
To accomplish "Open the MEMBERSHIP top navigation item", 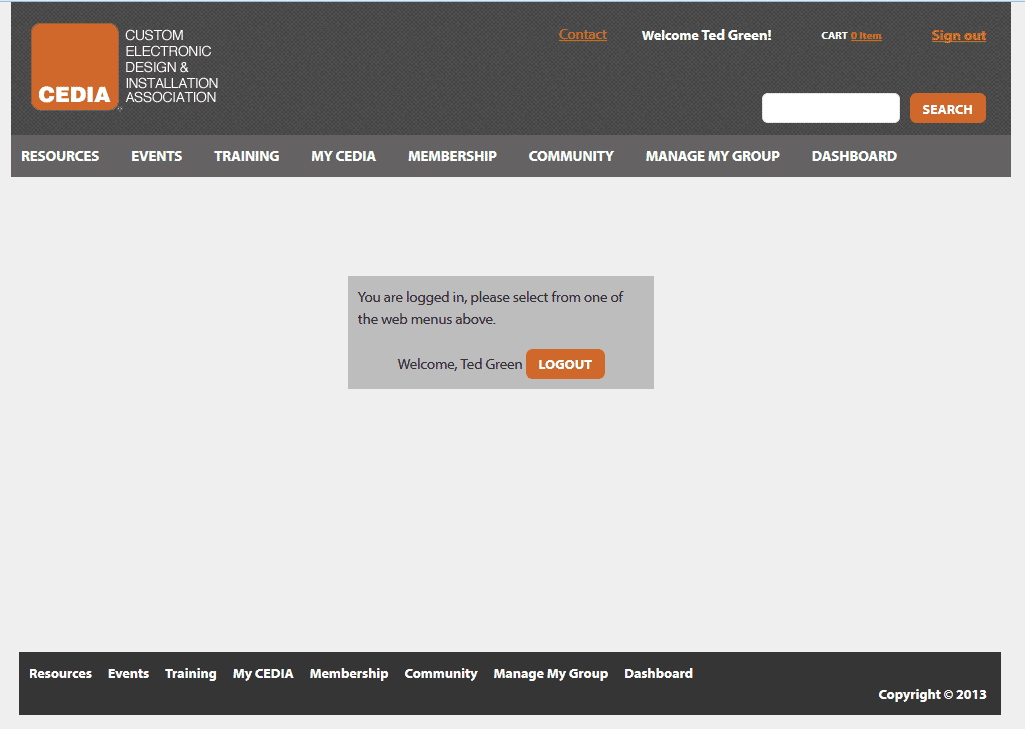I will coord(452,156).
